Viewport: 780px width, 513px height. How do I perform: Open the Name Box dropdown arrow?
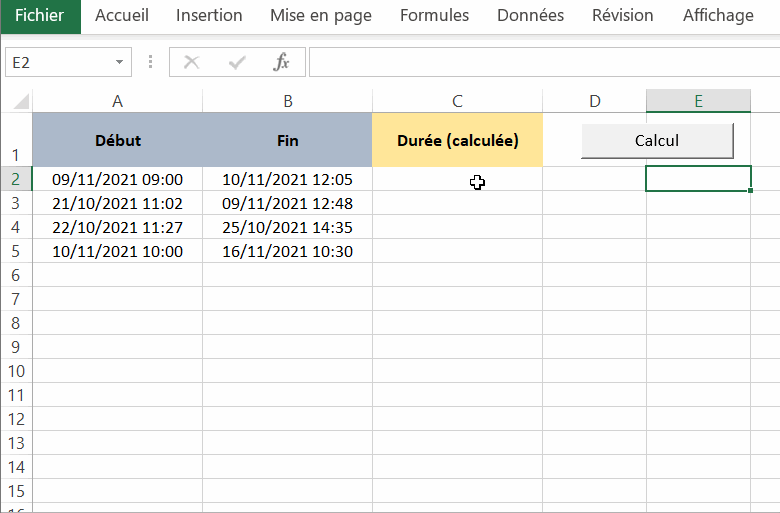pyautogui.click(x=120, y=62)
